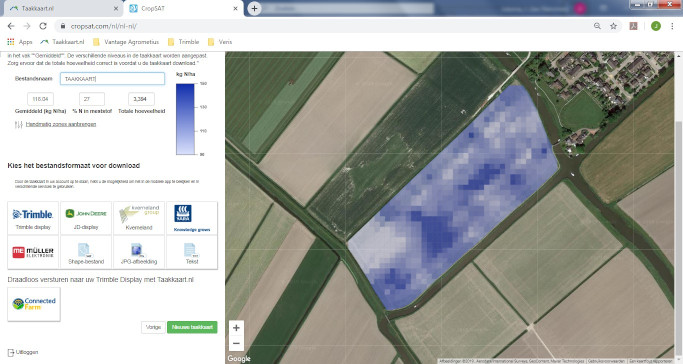683x364 pixels.
Task: Close the Taakkaart.nl tab
Action: point(116,8)
